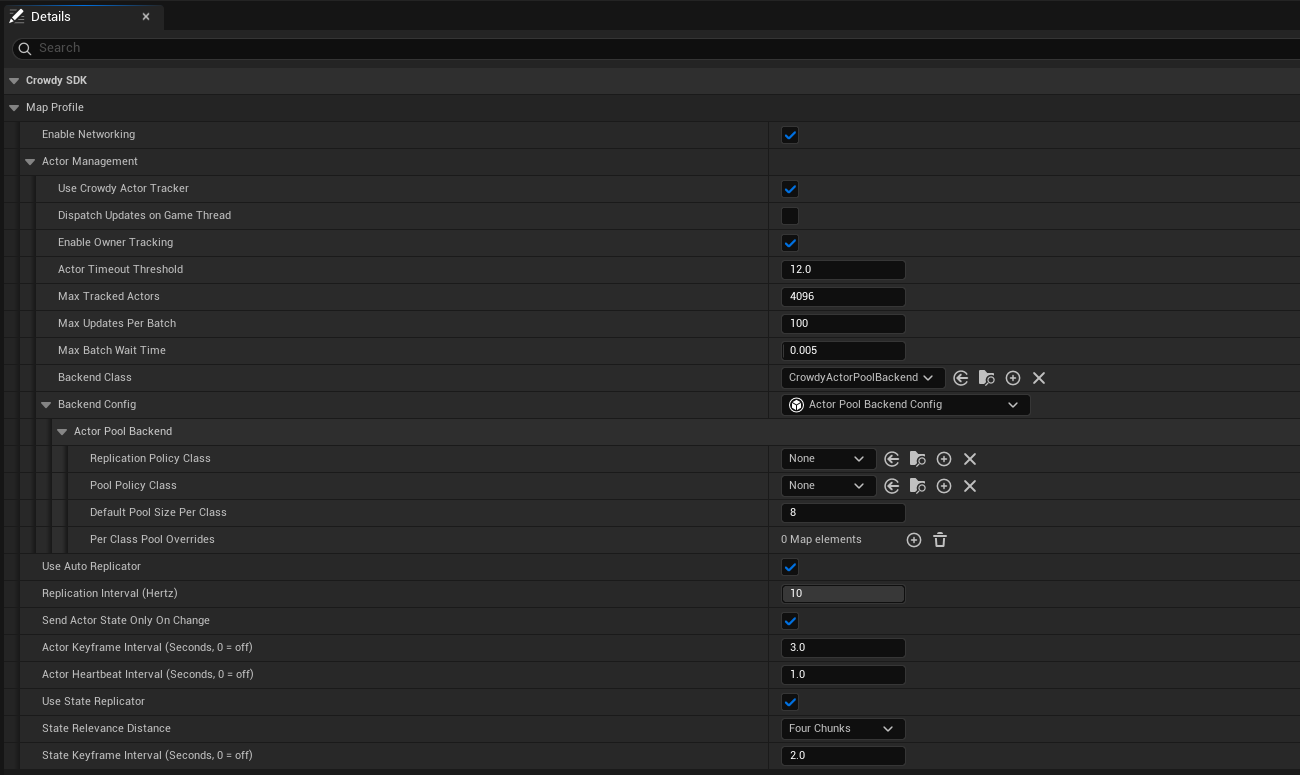
Task: Use selected asset for Pool Policy Class
Action: [892, 486]
